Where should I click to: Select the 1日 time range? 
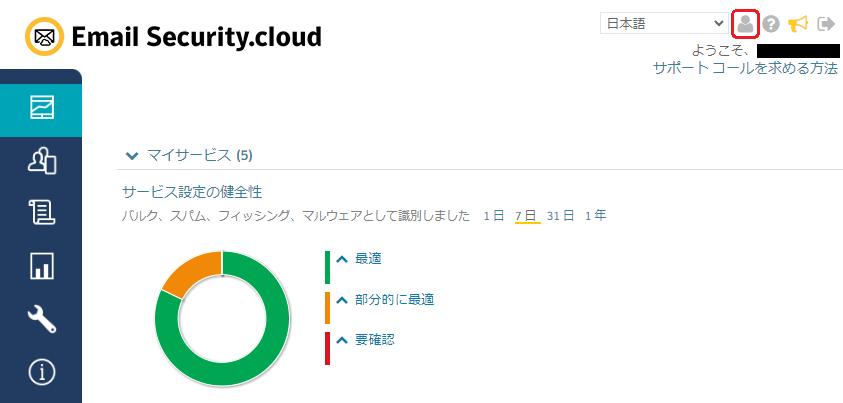(x=493, y=215)
